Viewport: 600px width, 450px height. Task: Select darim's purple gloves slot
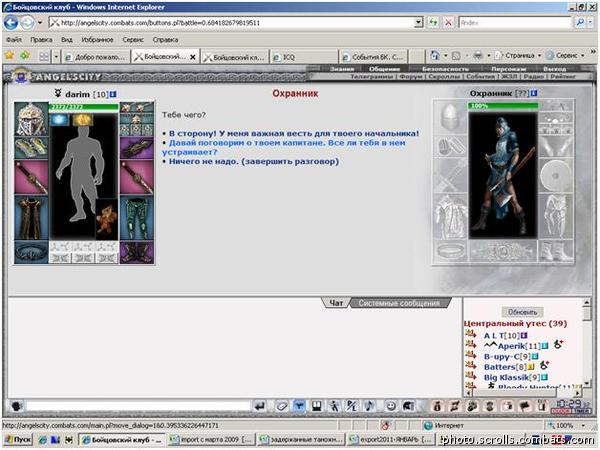coord(137,148)
